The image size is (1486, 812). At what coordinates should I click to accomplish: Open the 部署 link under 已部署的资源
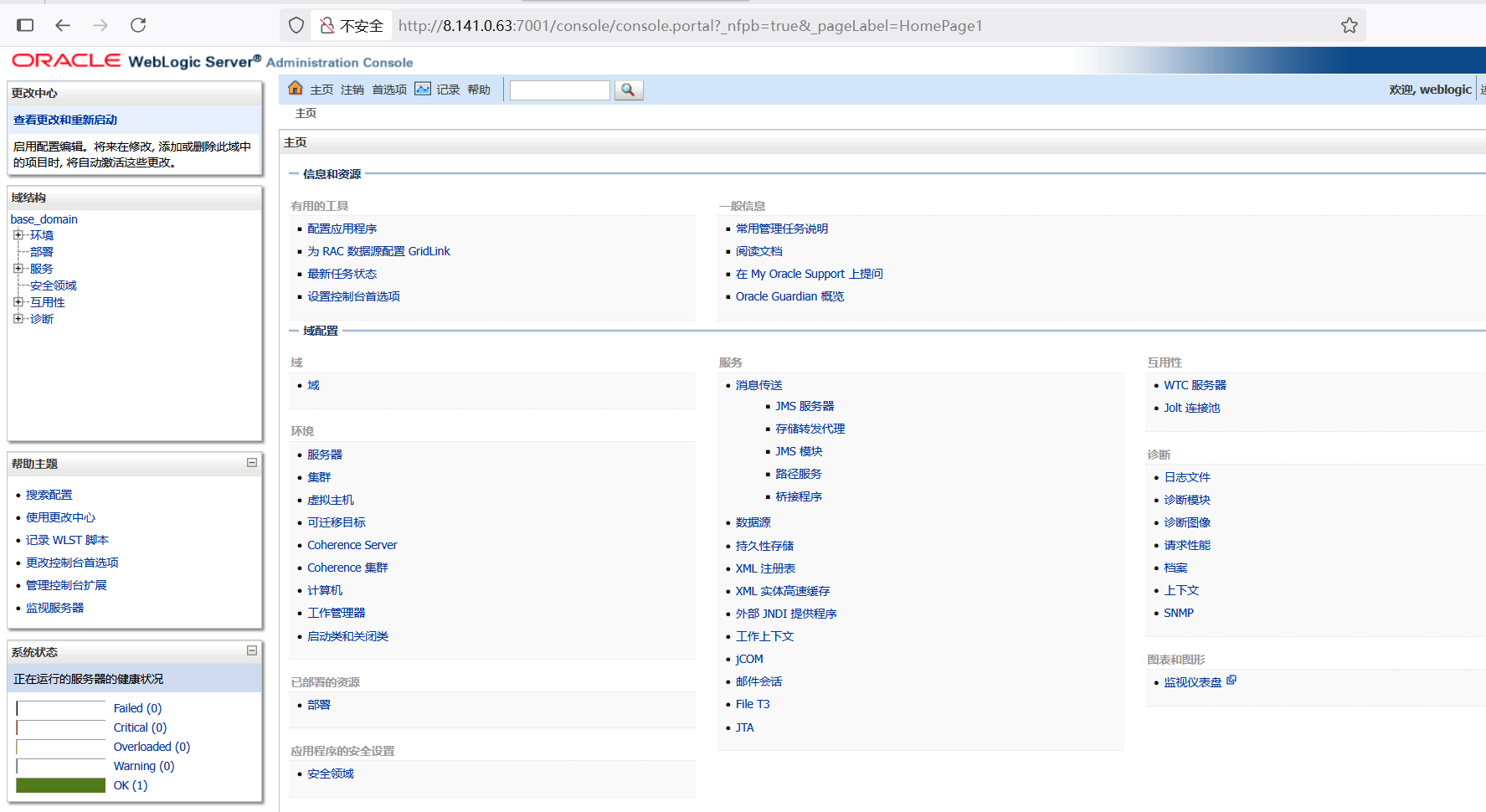click(x=319, y=705)
